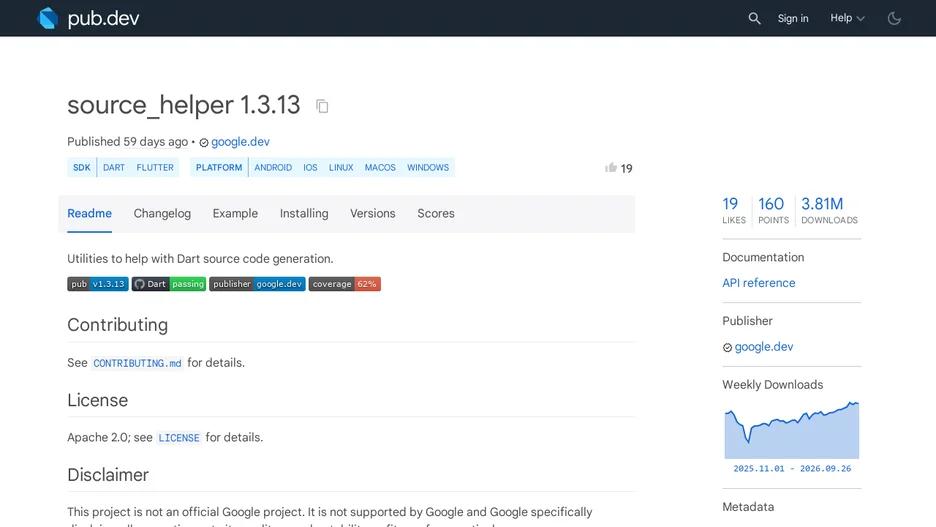Copy package name with clipboard icon
936x527 pixels.
pyautogui.click(x=322, y=106)
